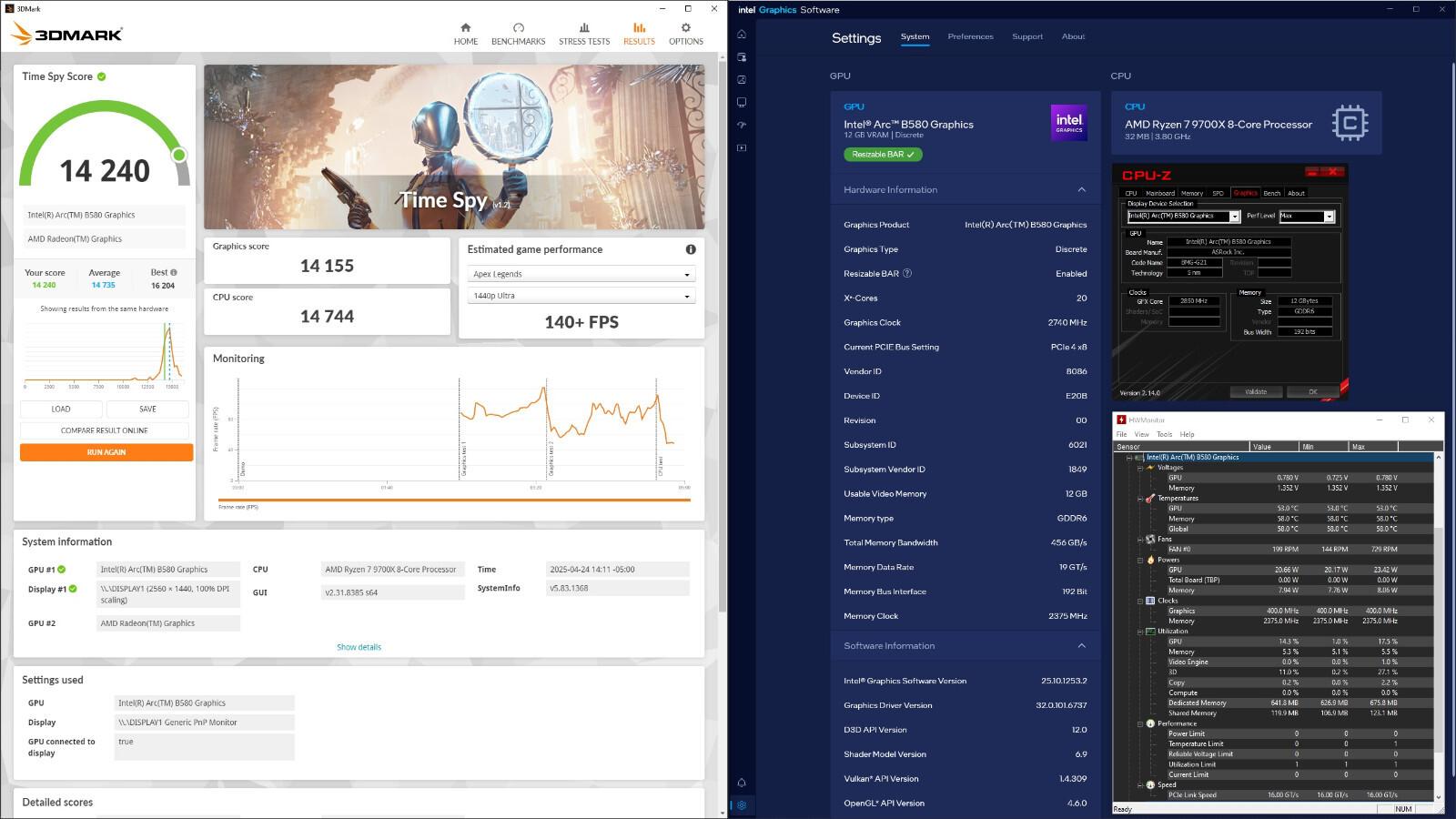This screenshot has width=1456, height=819.
Task: Click the green check beside GPU #1
Action: click(62, 570)
